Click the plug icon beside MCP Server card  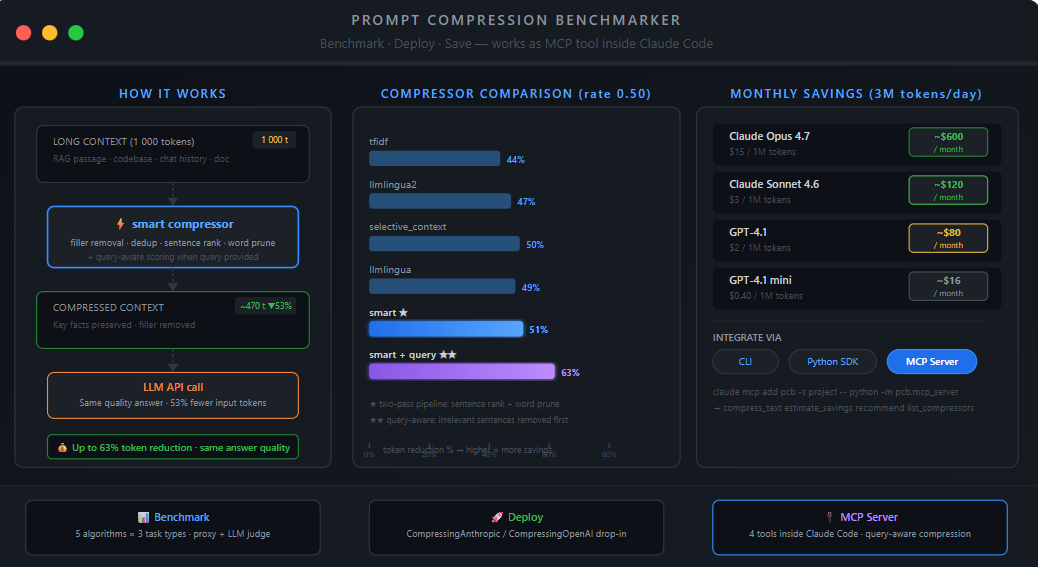[x=829, y=517]
